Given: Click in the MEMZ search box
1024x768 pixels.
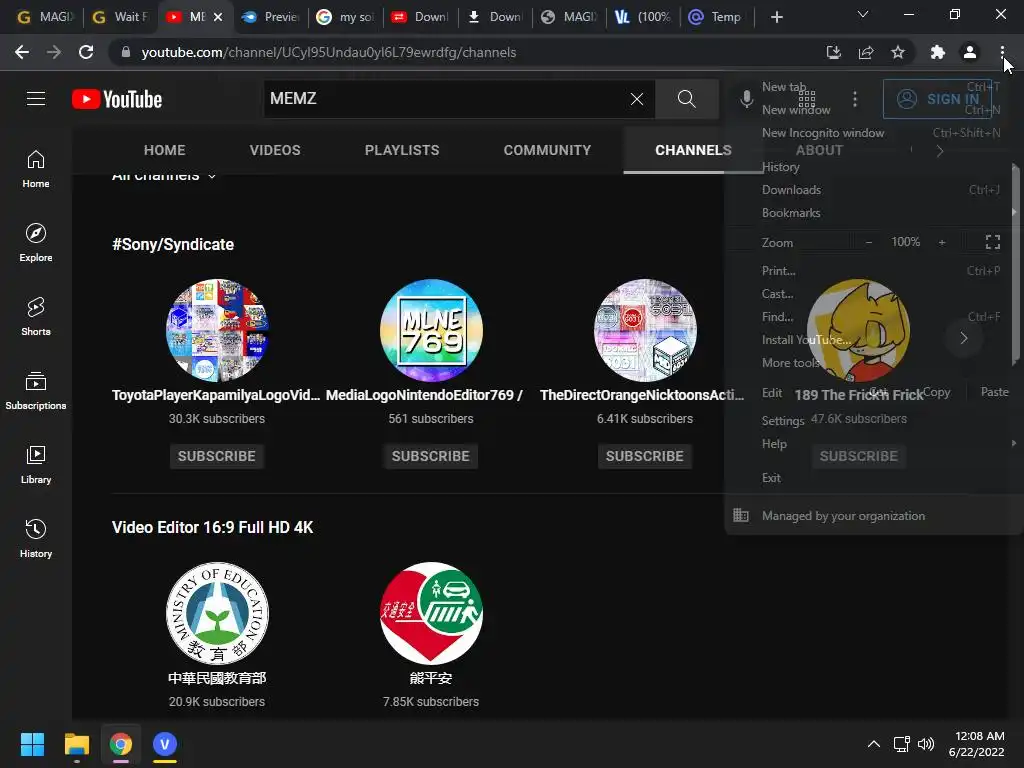Looking at the screenshot, I should [x=444, y=99].
